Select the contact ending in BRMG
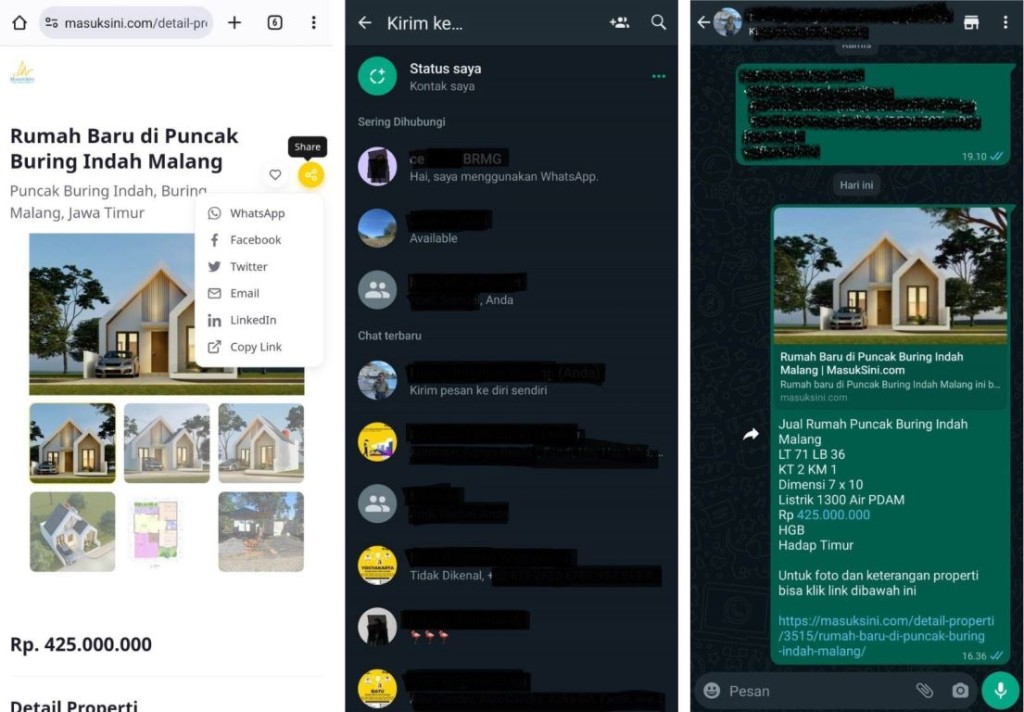Image resolution: width=1024 pixels, height=712 pixels. [x=511, y=167]
